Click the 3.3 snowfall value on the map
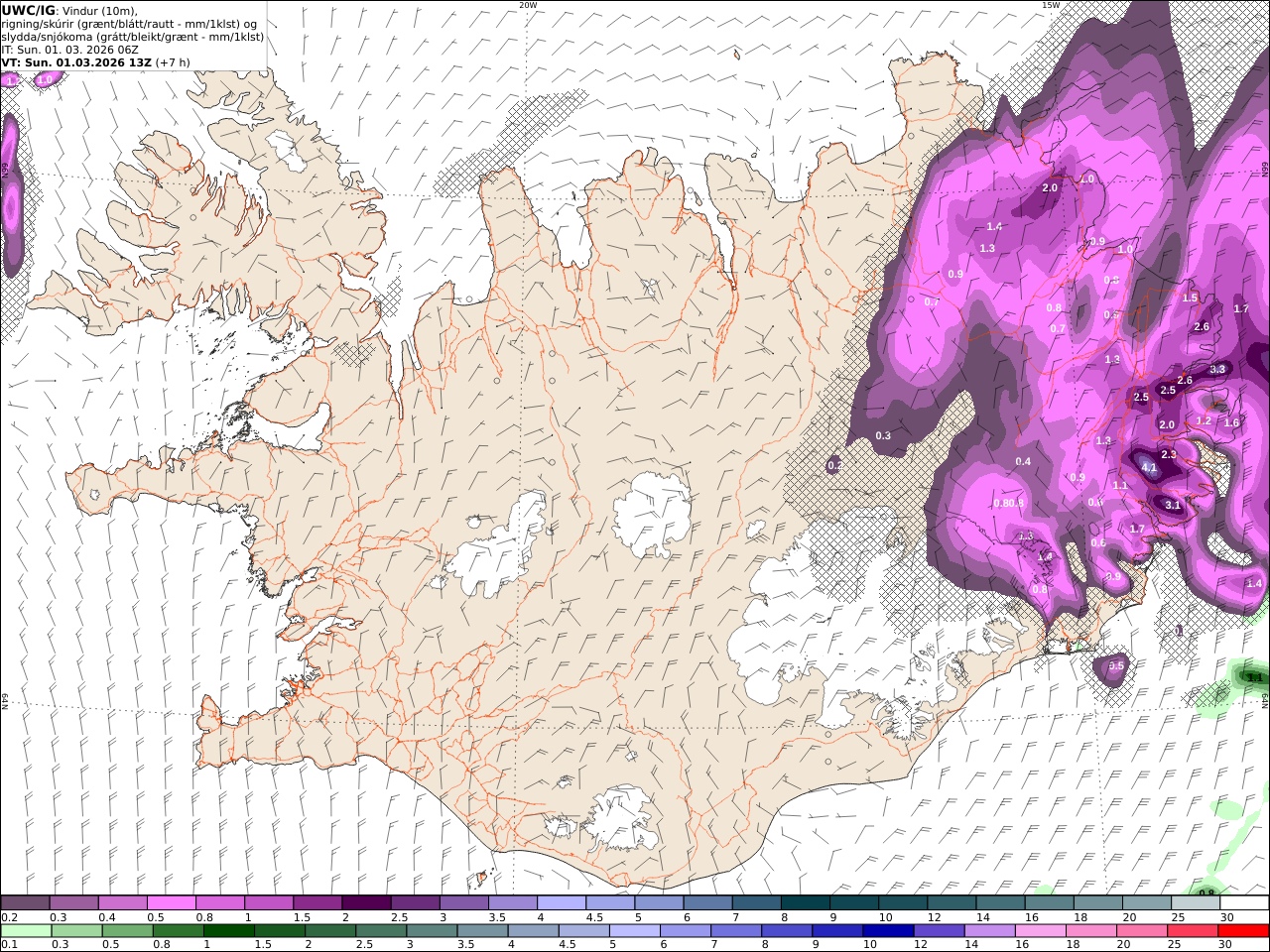 coord(1218,369)
